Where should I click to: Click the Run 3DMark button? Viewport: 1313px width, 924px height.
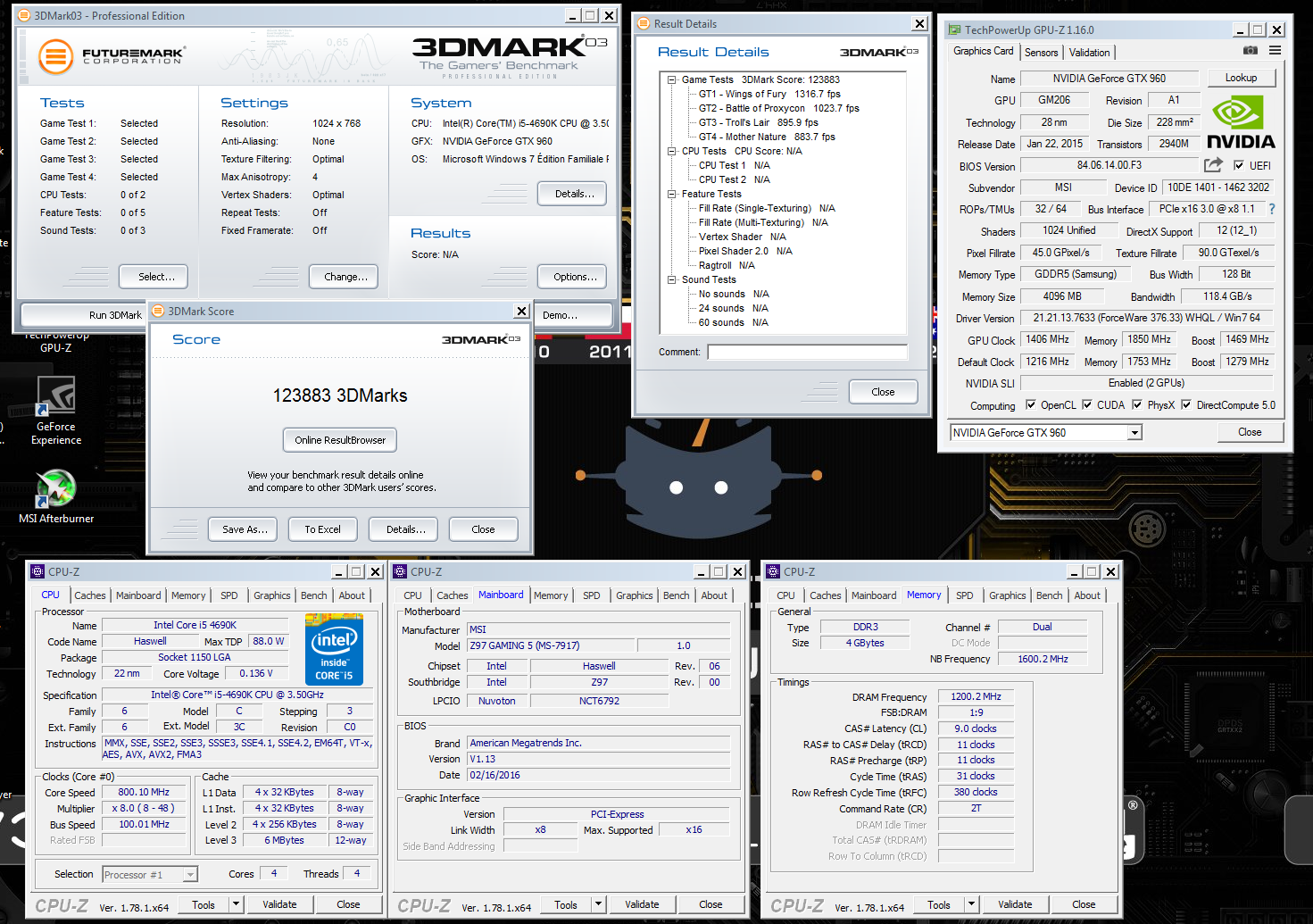click(84, 315)
